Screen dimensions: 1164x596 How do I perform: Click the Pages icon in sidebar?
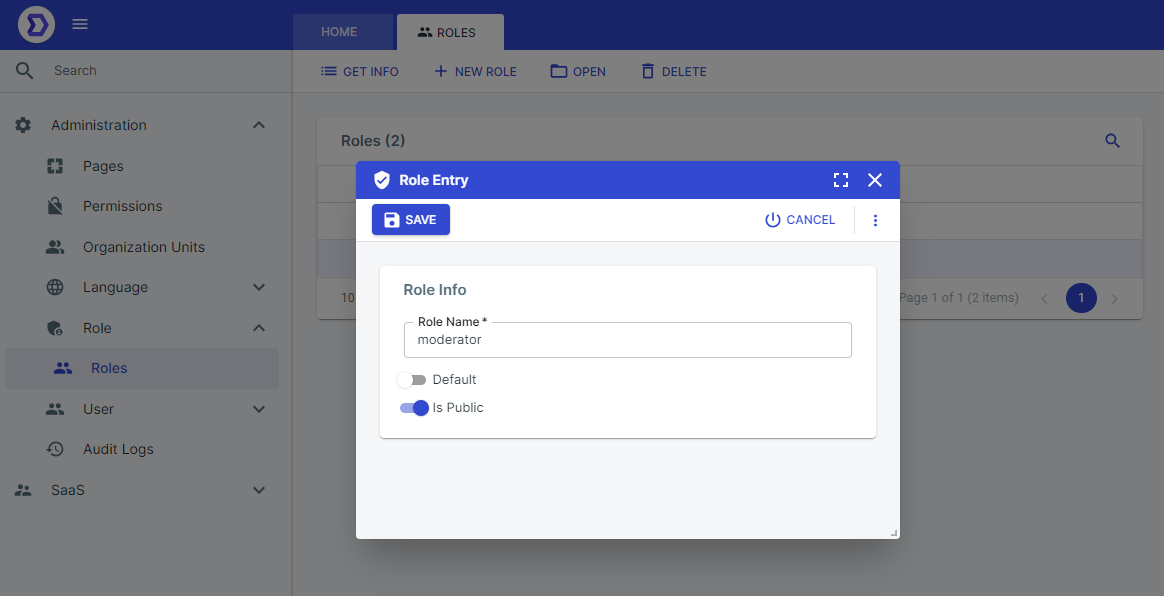pyautogui.click(x=55, y=166)
